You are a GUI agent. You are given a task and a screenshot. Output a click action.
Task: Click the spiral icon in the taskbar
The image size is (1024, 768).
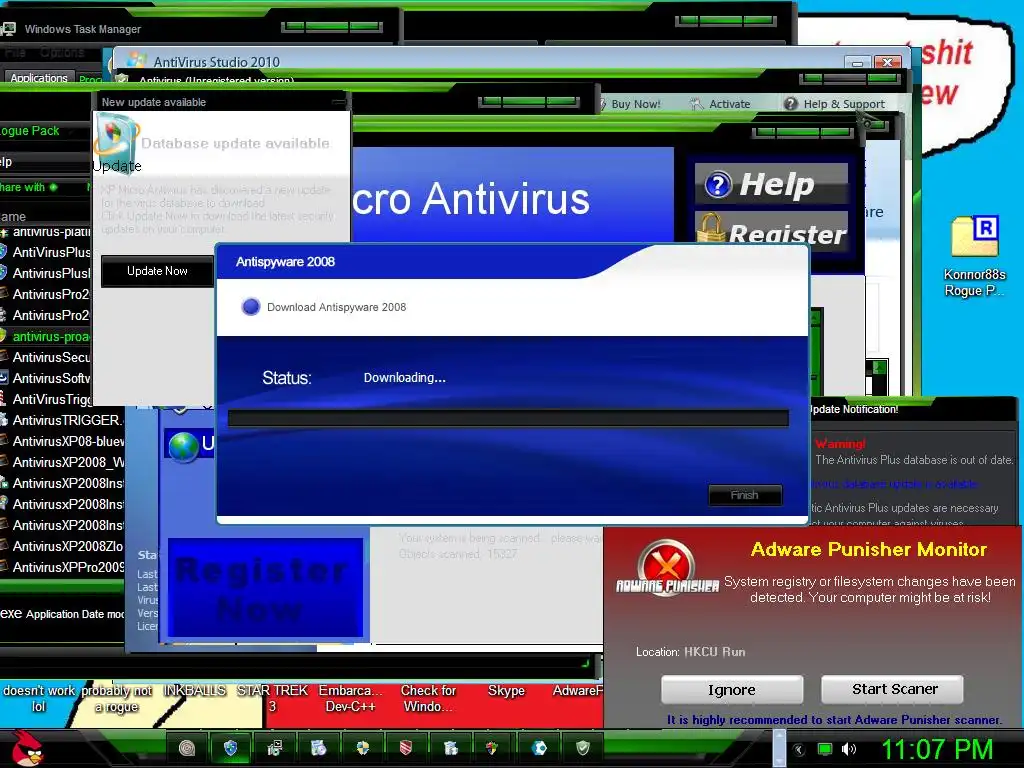click(x=187, y=748)
